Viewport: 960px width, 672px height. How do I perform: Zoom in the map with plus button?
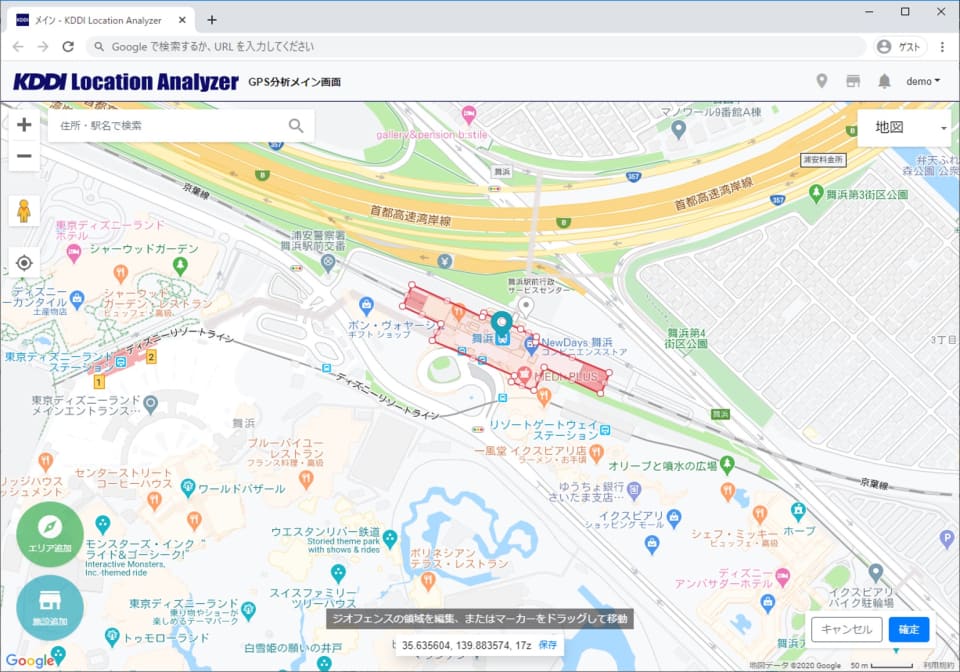(x=24, y=125)
